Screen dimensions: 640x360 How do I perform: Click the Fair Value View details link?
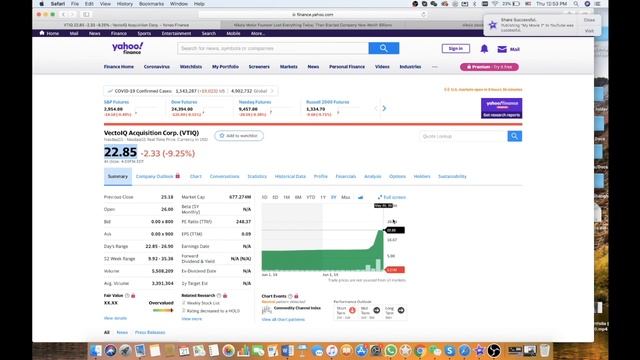[x=115, y=318]
